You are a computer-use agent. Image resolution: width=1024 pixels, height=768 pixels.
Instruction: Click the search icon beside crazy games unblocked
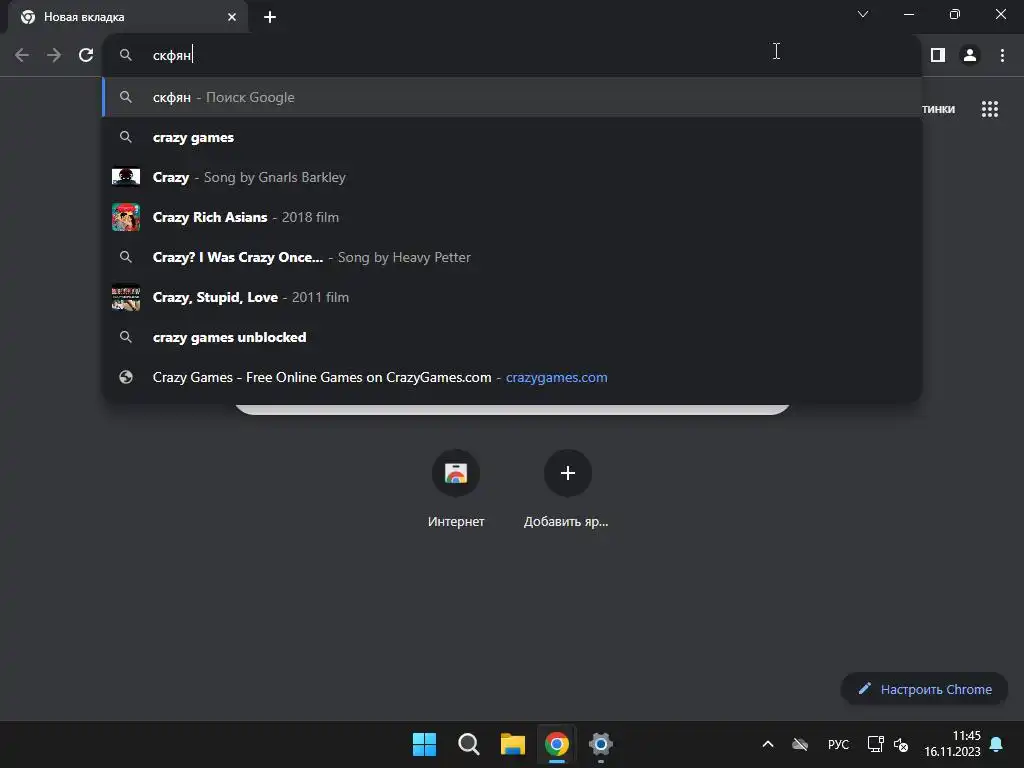click(126, 337)
